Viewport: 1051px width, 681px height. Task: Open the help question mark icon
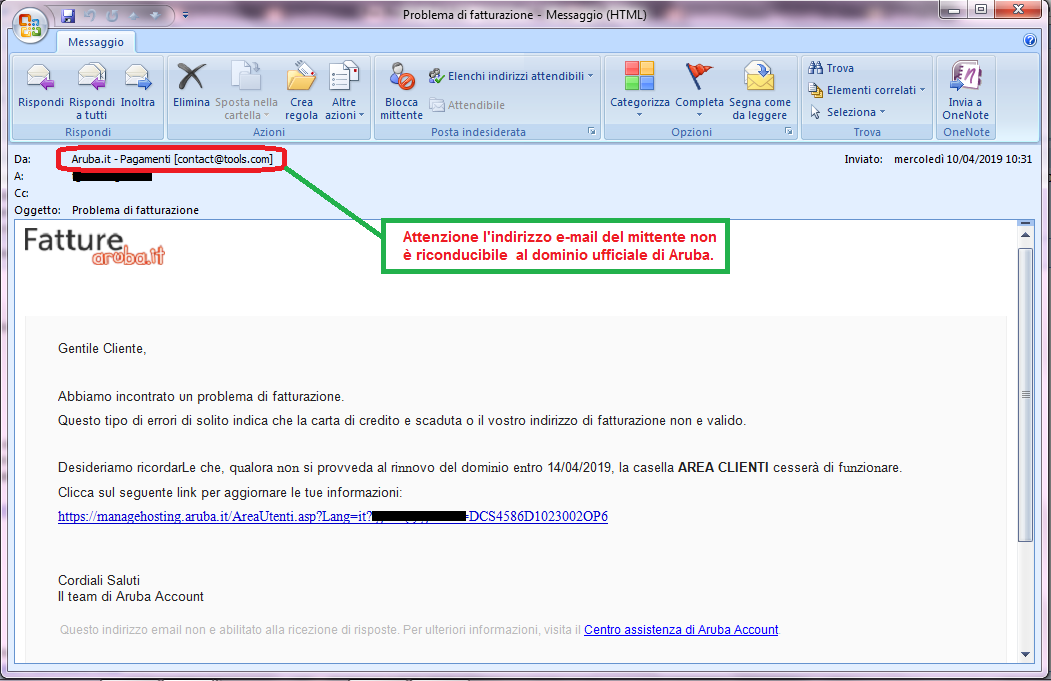(x=1030, y=40)
